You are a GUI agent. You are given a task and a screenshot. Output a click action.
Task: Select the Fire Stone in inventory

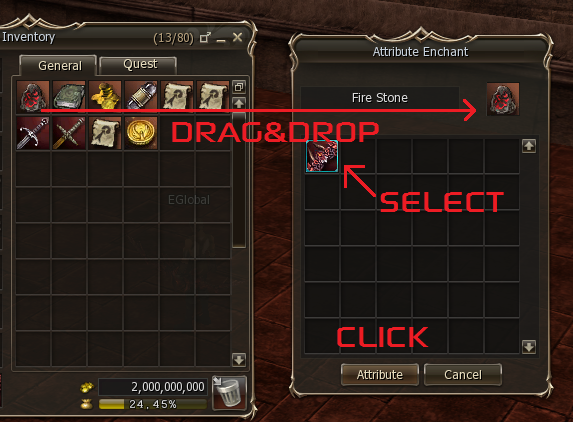pyautogui.click(x=33, y=97)
